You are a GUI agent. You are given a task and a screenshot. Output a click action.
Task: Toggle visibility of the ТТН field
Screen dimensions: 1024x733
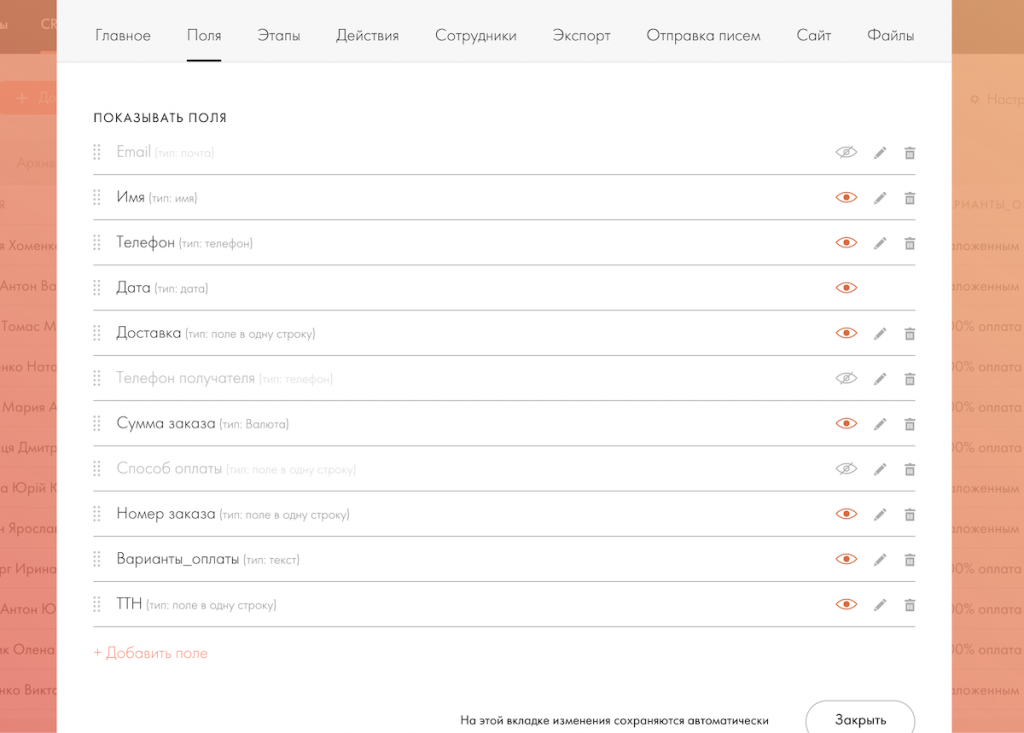[846, 605]
